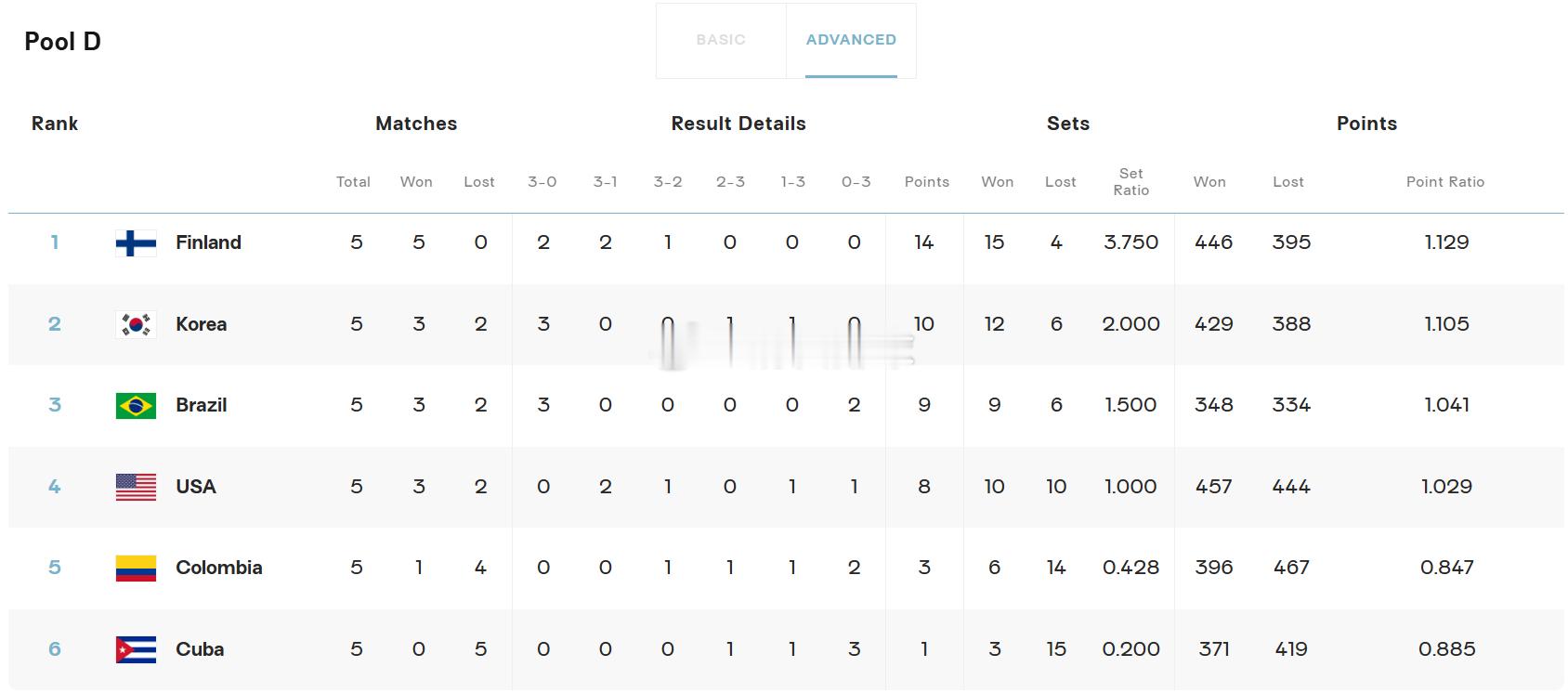Click the Cuba flag icon

click(x=136, y=649)
